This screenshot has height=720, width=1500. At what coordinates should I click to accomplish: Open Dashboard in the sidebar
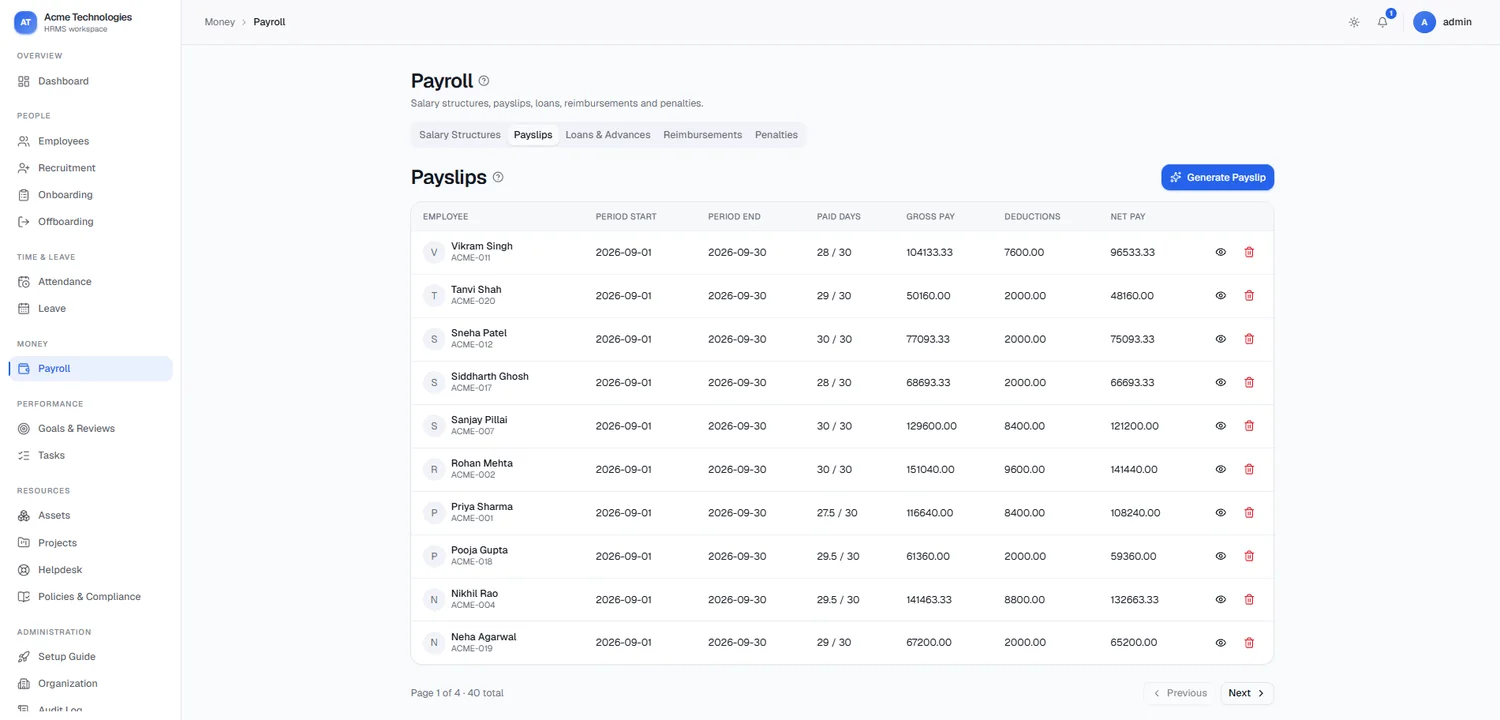(x=90, y=81)
